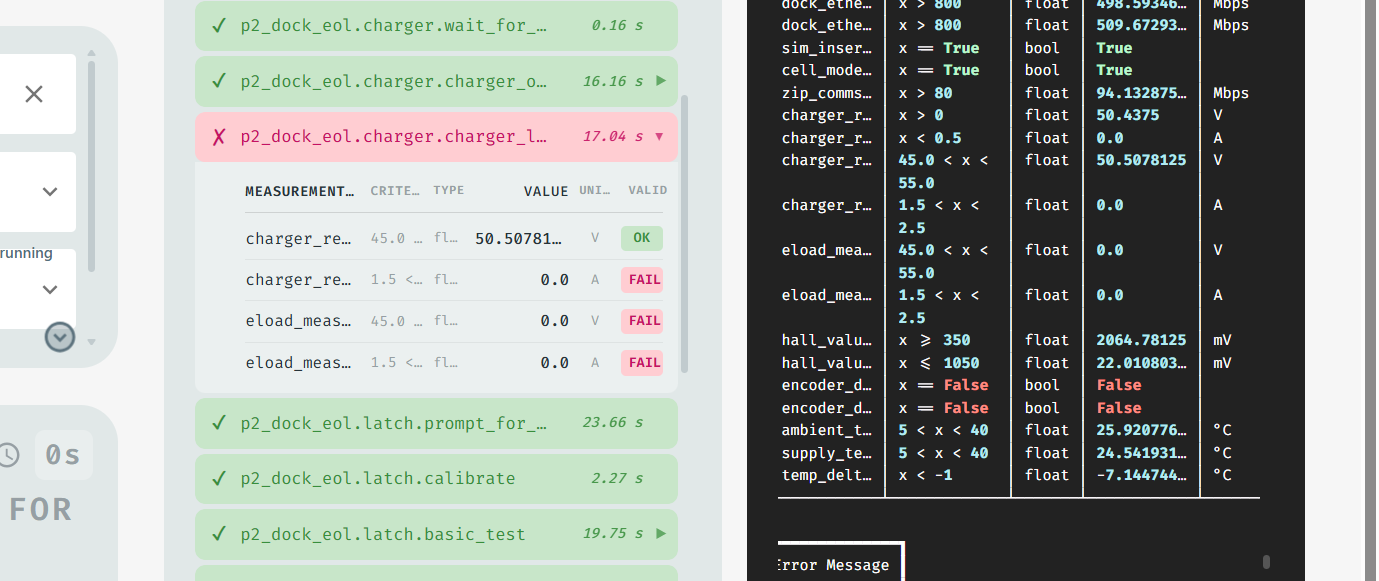Click the ambient_t… row name in the terminal
Image resolution: width=1379 pixels, height=581 pixels.
(x=826, y=430)
